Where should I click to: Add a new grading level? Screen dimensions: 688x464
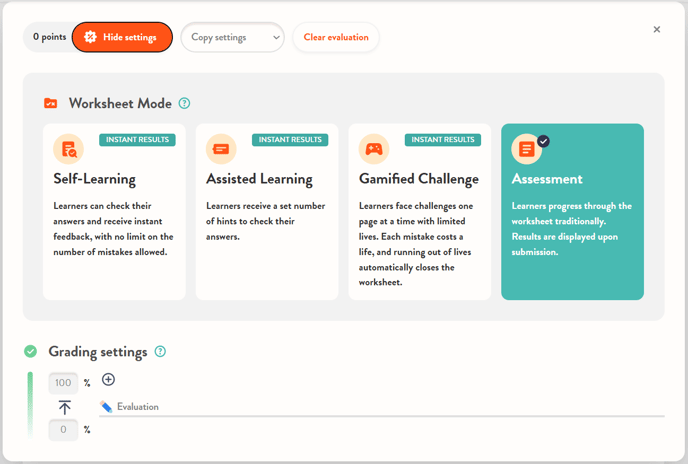coord(108,380)
